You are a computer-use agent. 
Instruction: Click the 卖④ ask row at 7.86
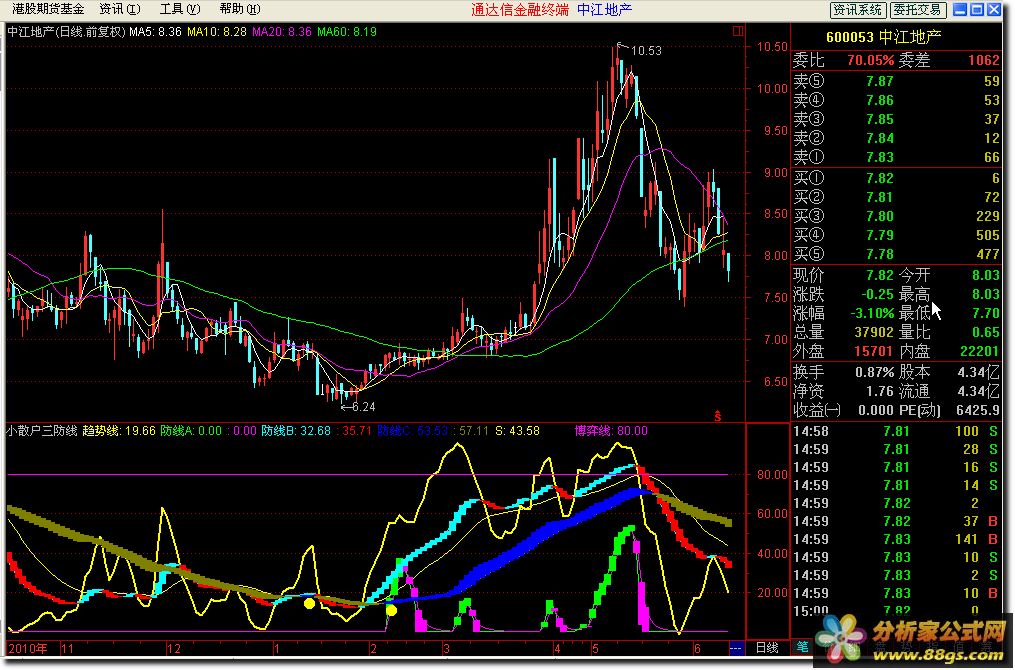tap(897, 100)
